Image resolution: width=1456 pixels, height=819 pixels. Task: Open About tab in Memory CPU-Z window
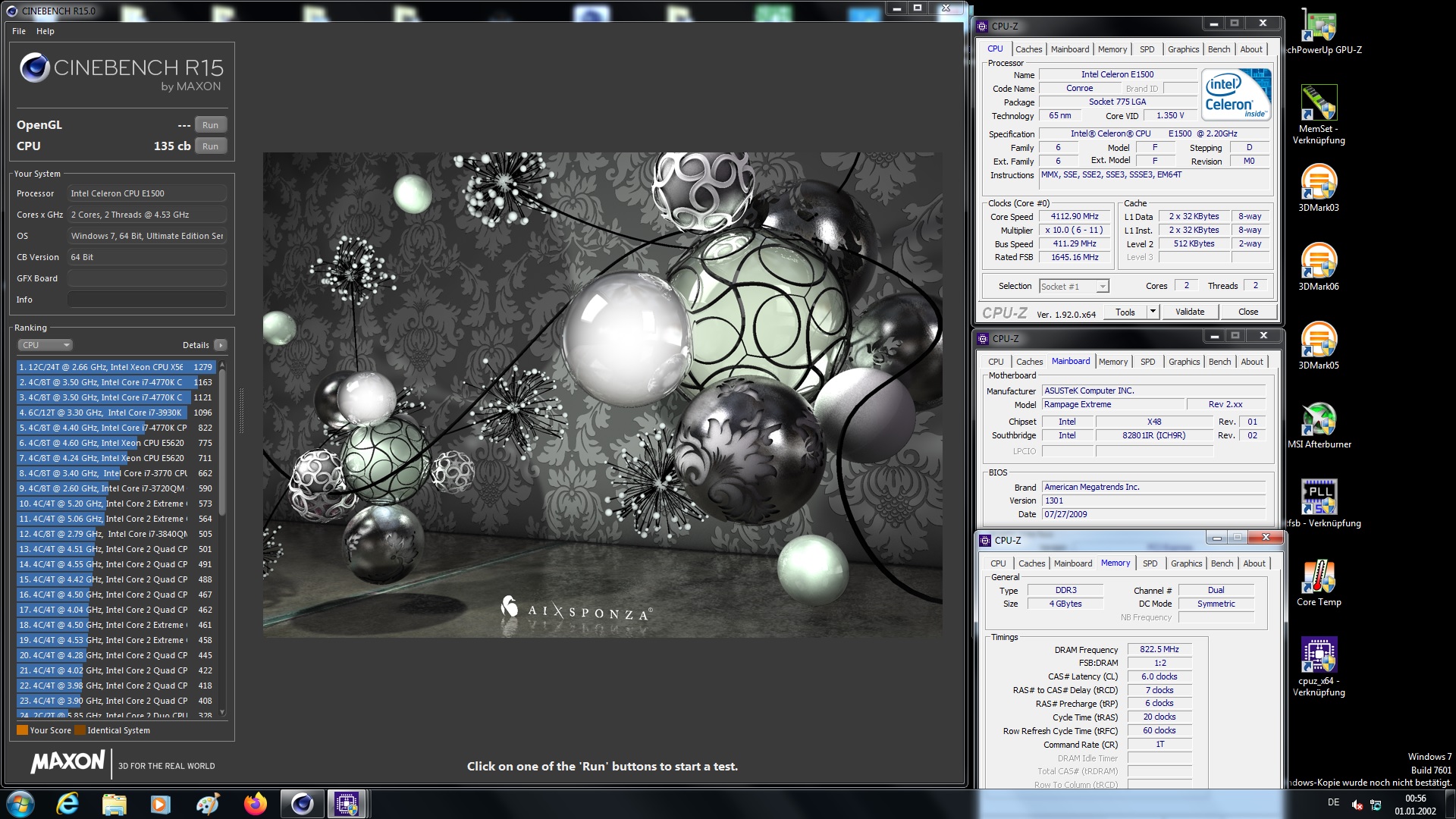tap(1254, 563)
